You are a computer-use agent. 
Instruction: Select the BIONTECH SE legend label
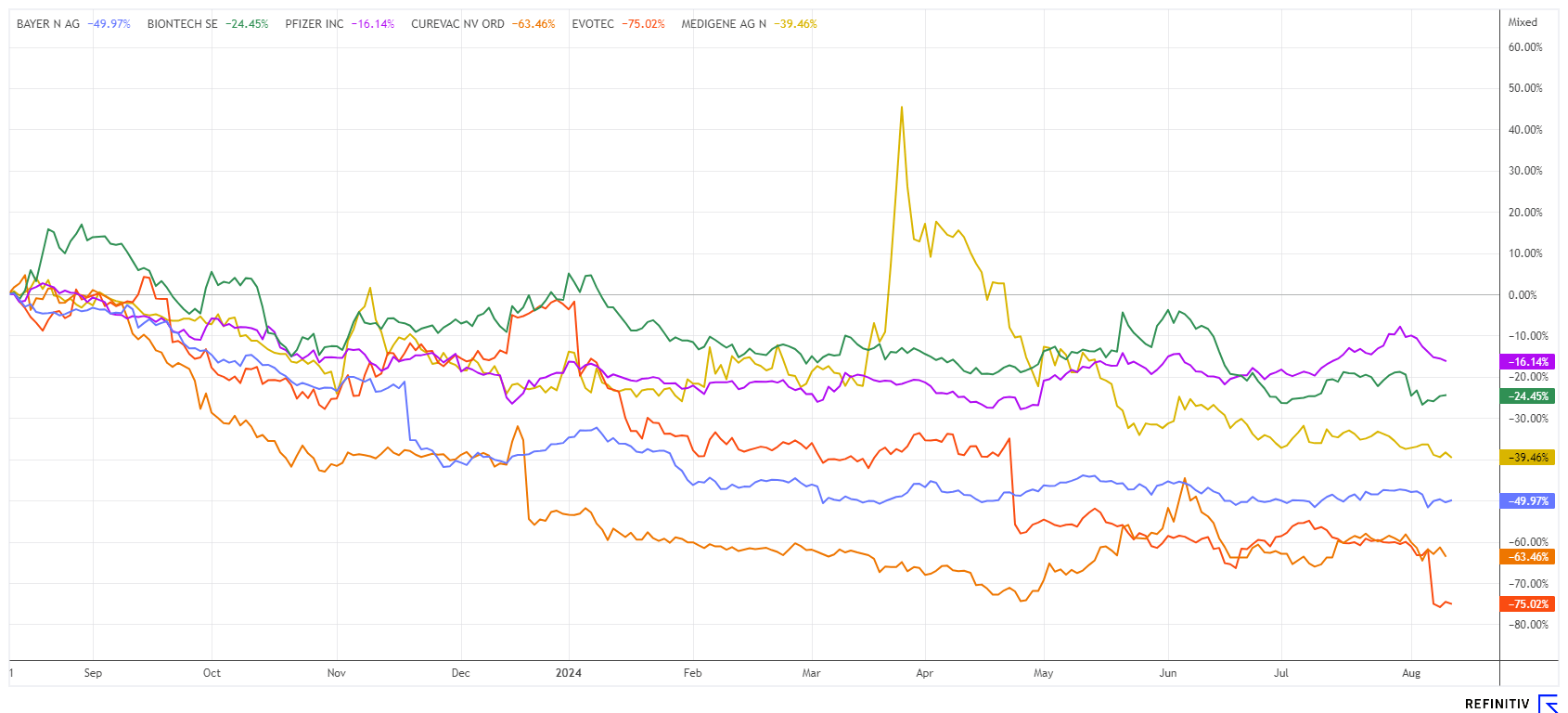(x=183, y=24)
